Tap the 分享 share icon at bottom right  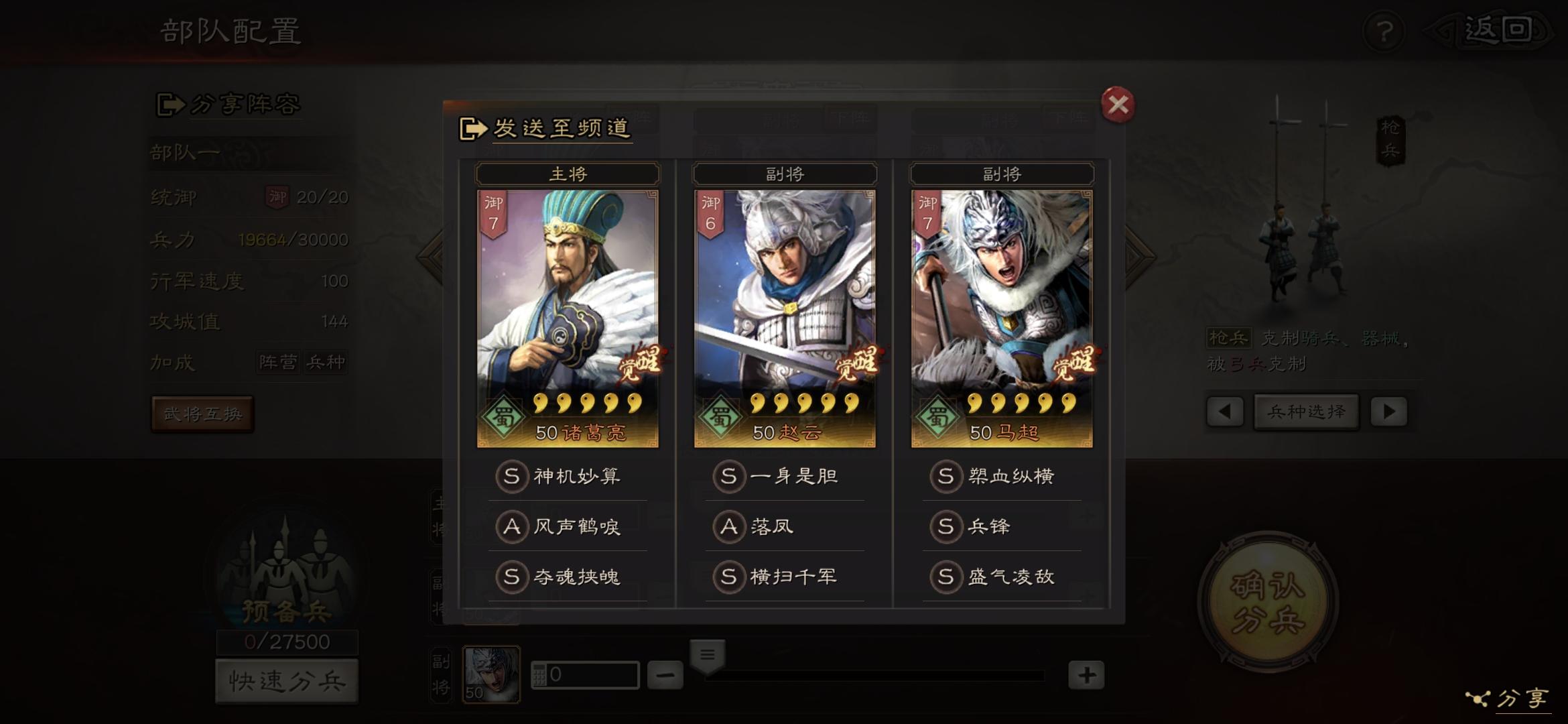tap(1478, 699)
